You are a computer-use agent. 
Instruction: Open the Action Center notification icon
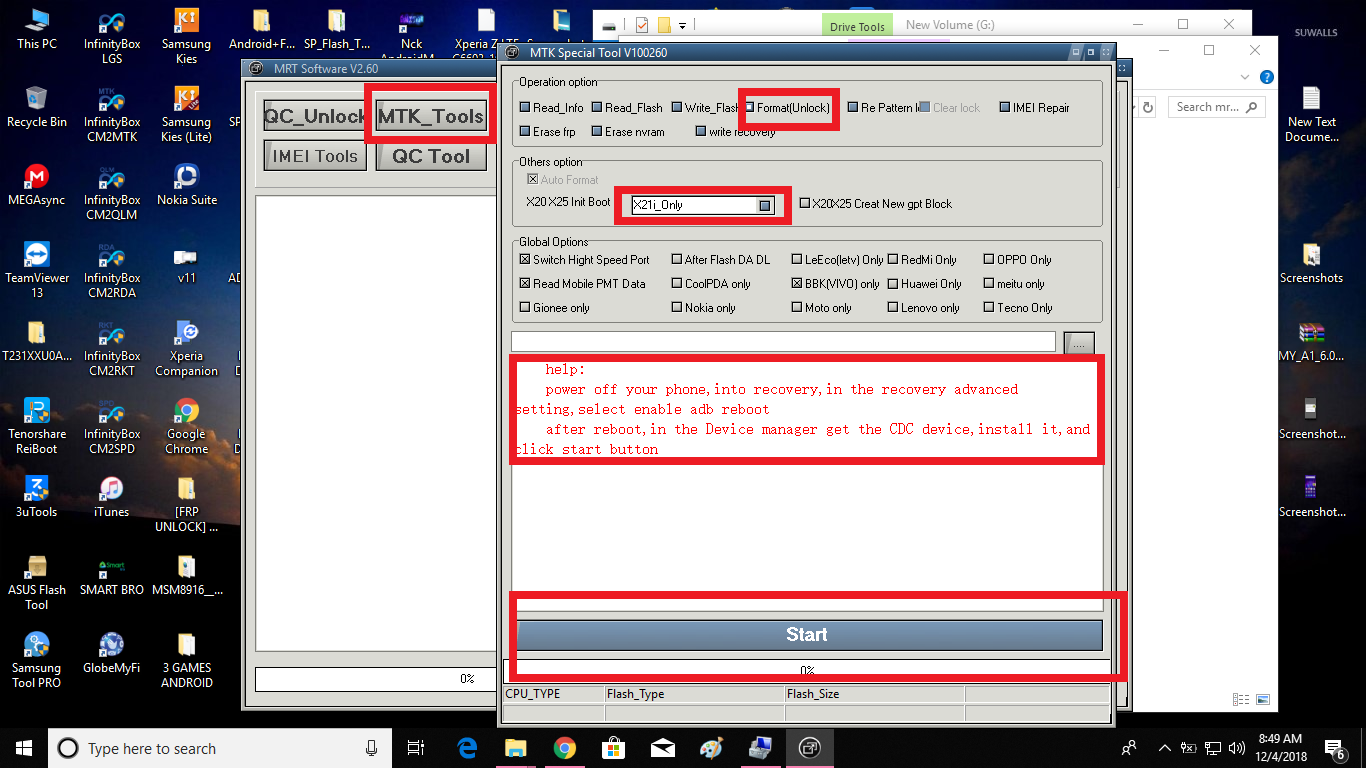pyautogui.click(x=1334, y=748)
